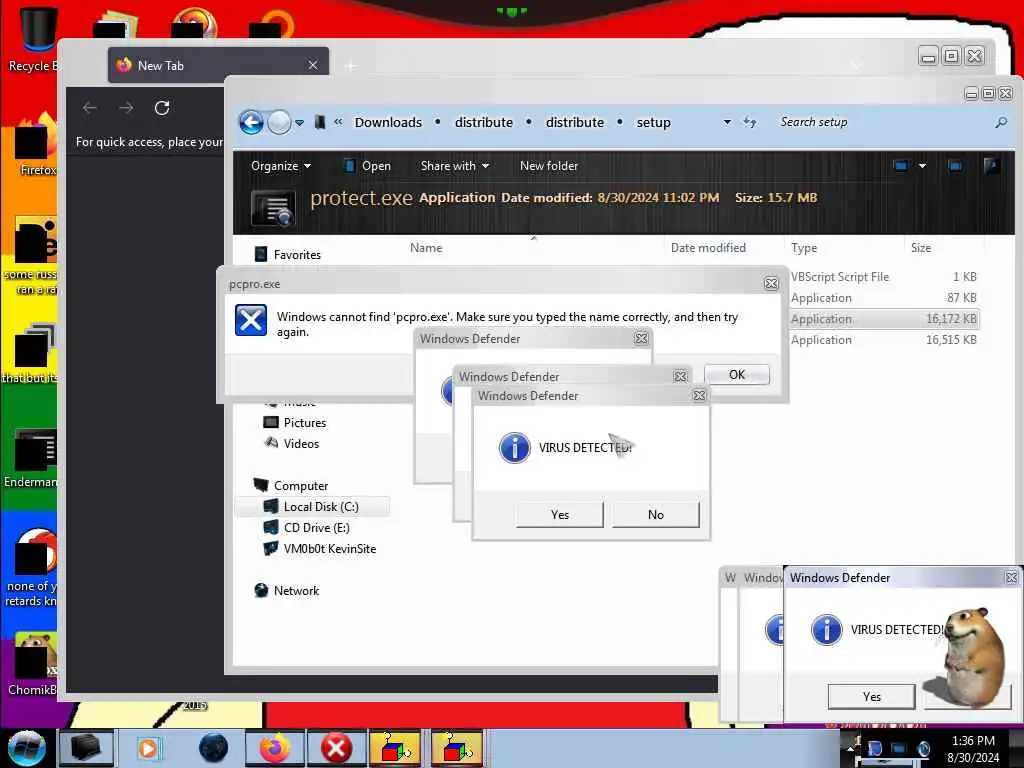Click the refresh icon in address bar
Image resolution: width=1024 pixels, height=768 pixels.
point(750,122)
